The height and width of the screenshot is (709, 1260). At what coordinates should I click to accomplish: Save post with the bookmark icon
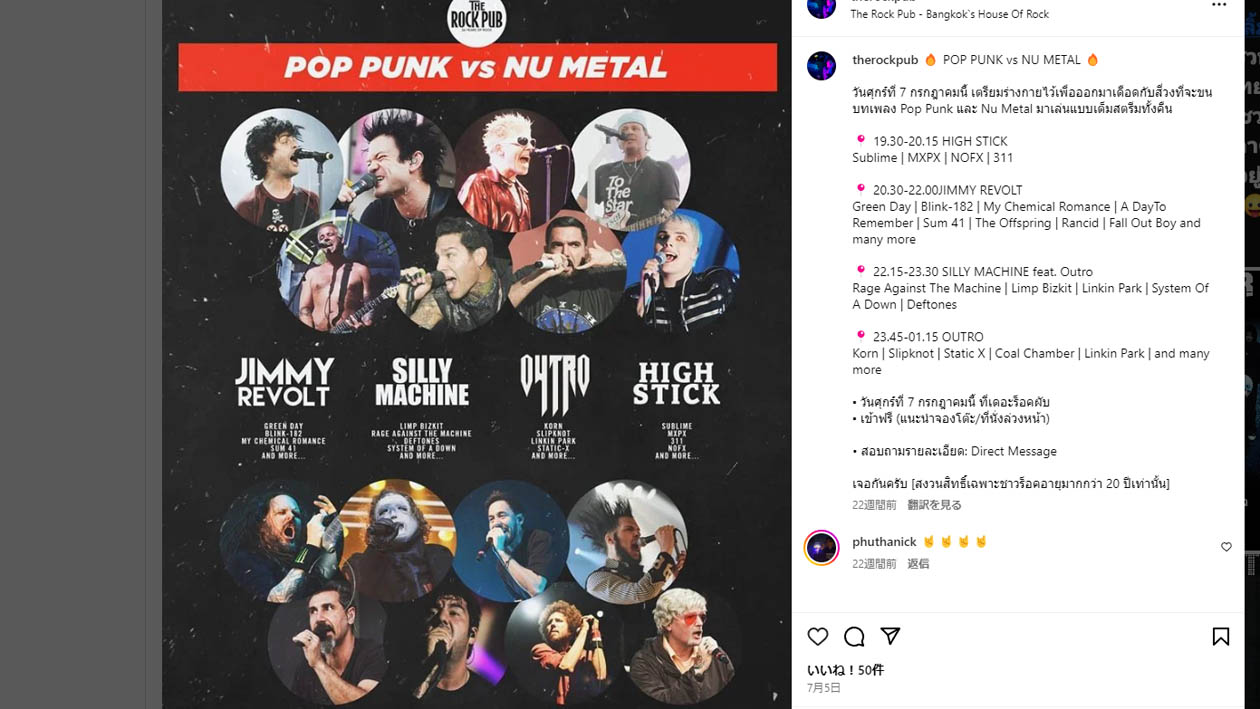pos(1221,636)
